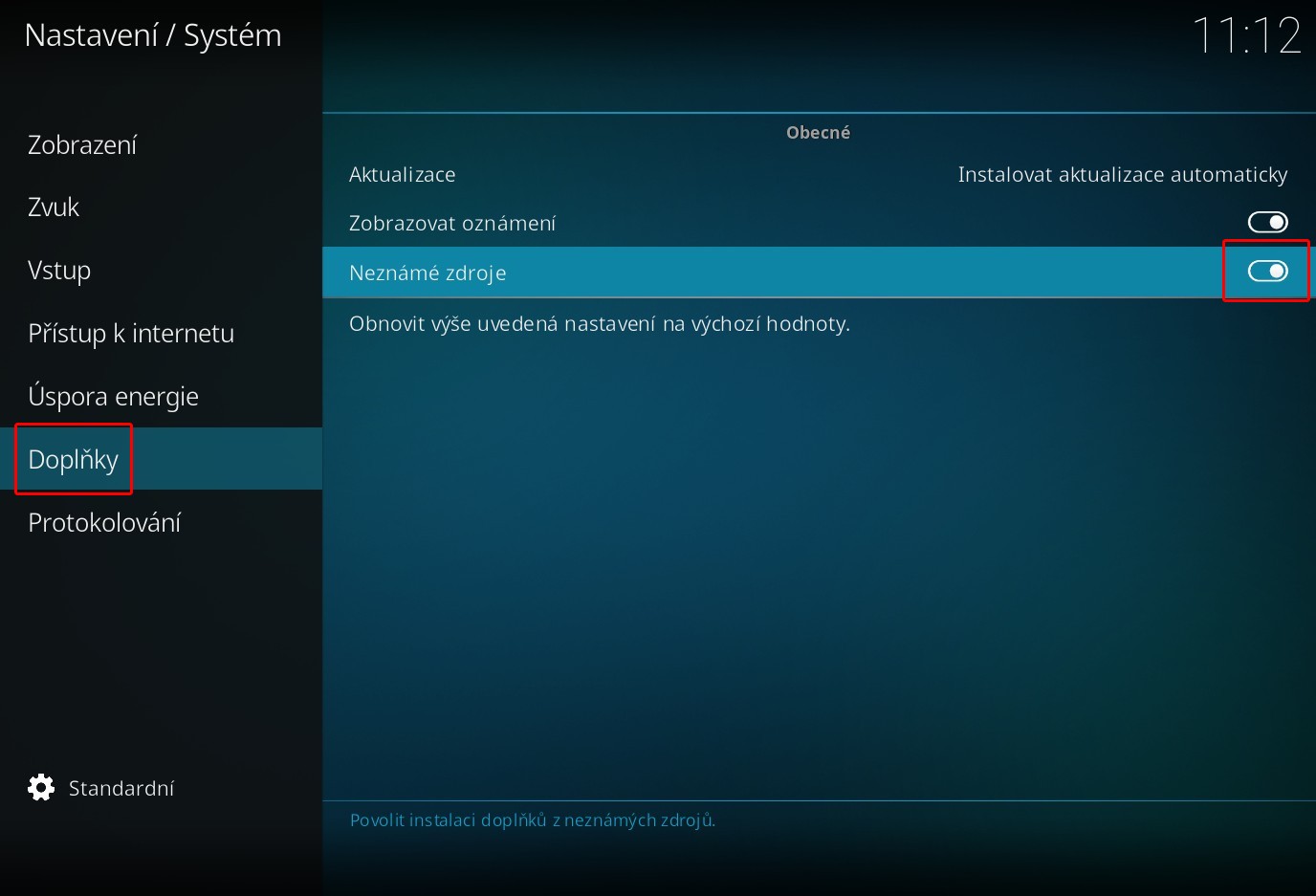Click the Standardní settings level button
The image size is (1316, 896).
click(101, 788)
